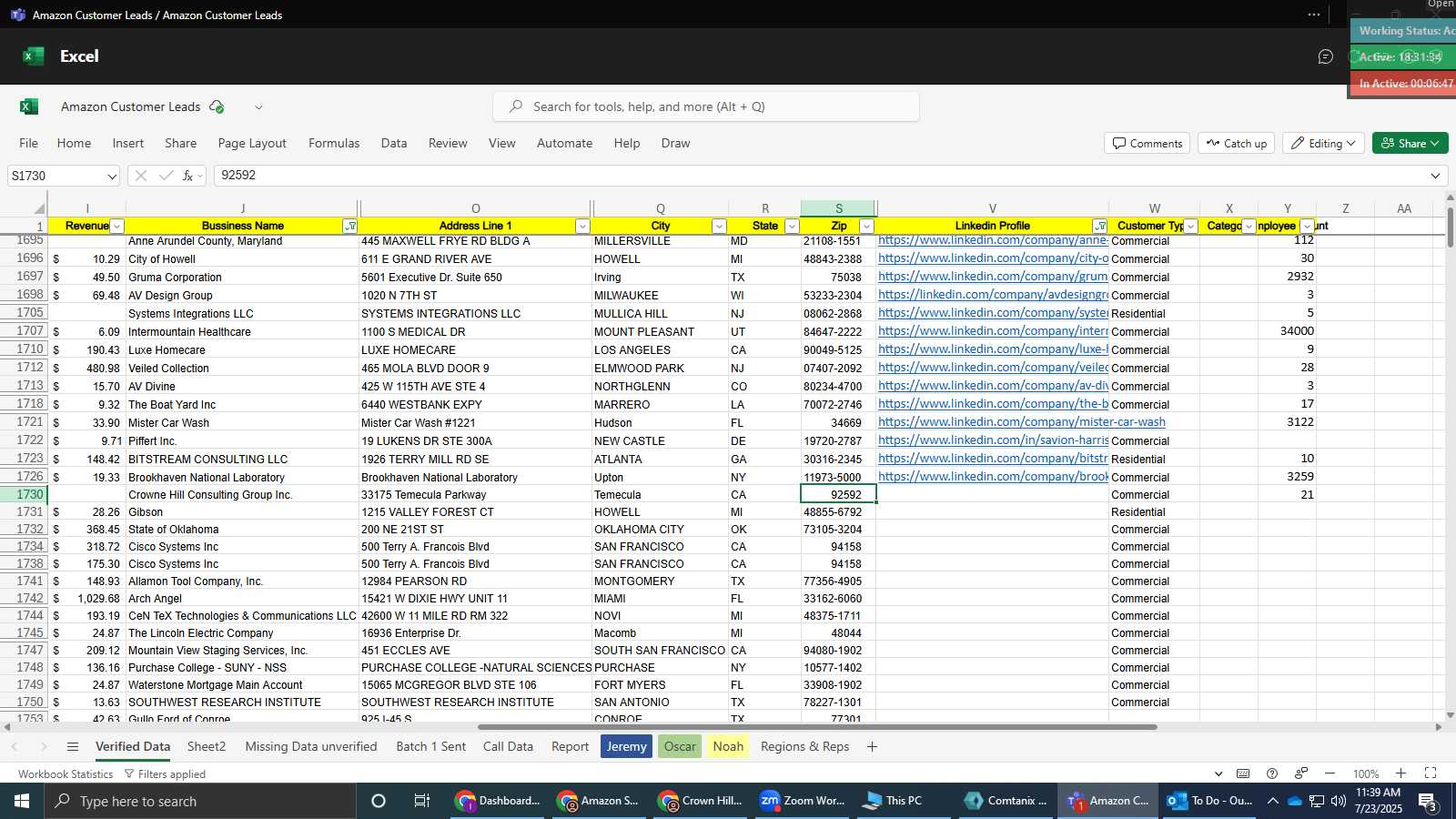Click Workbook Statistics in status bar
Viewport: 1456px width, 819px height.
tap(66, 774)
